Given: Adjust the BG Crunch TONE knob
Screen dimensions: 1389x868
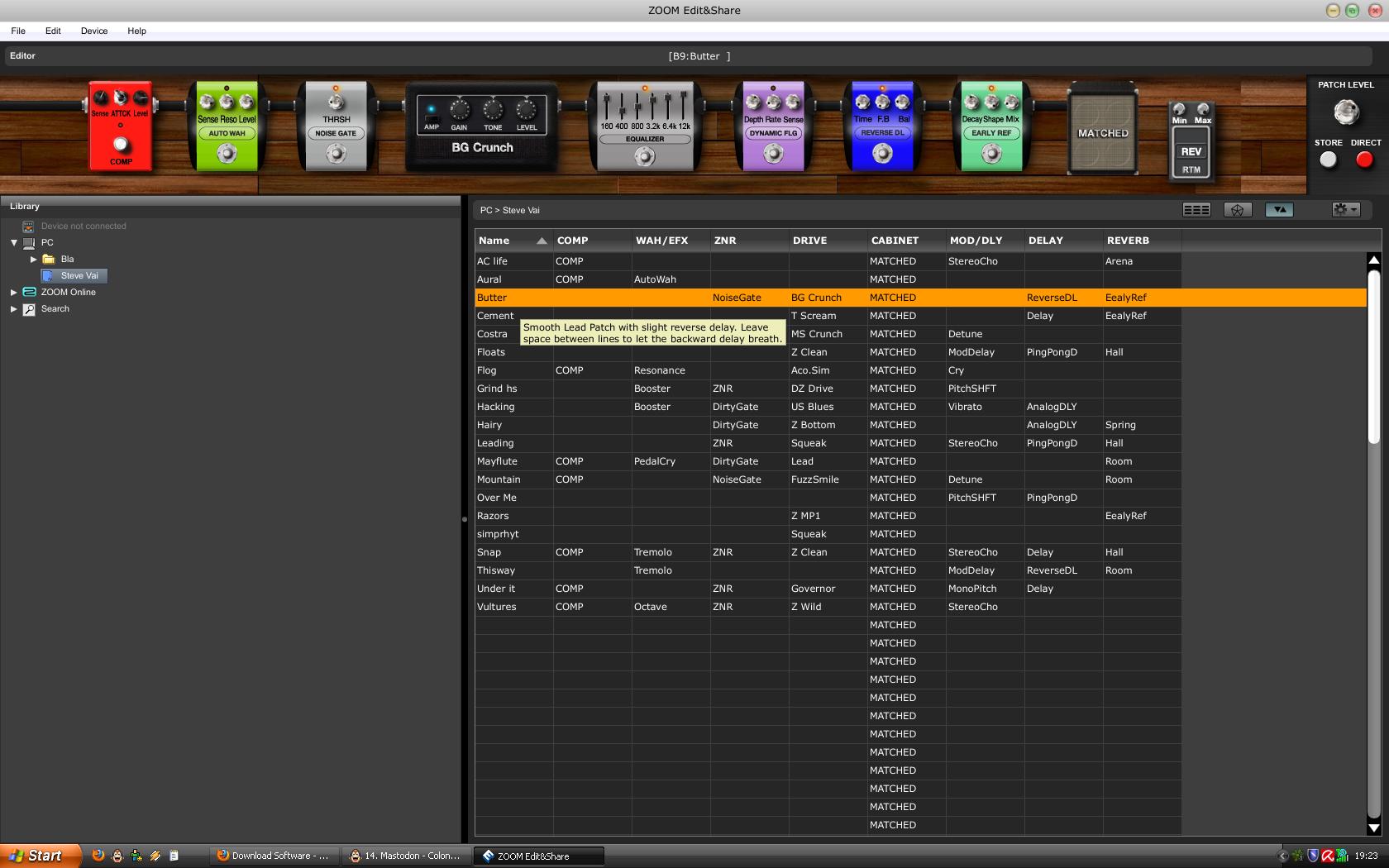Looking at the screenshot, I should [x=493, y=109].
